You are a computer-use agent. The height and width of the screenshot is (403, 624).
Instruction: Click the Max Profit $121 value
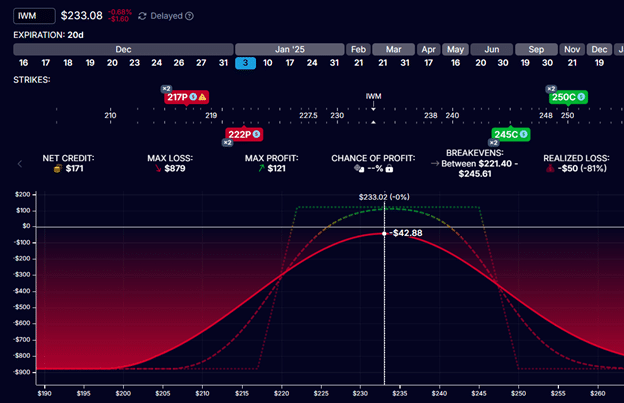click(x=277, y=169)
